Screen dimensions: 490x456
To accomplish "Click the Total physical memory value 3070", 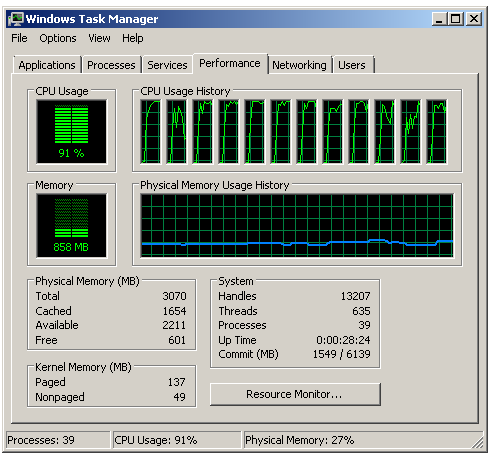I will (x=174, y=296).
